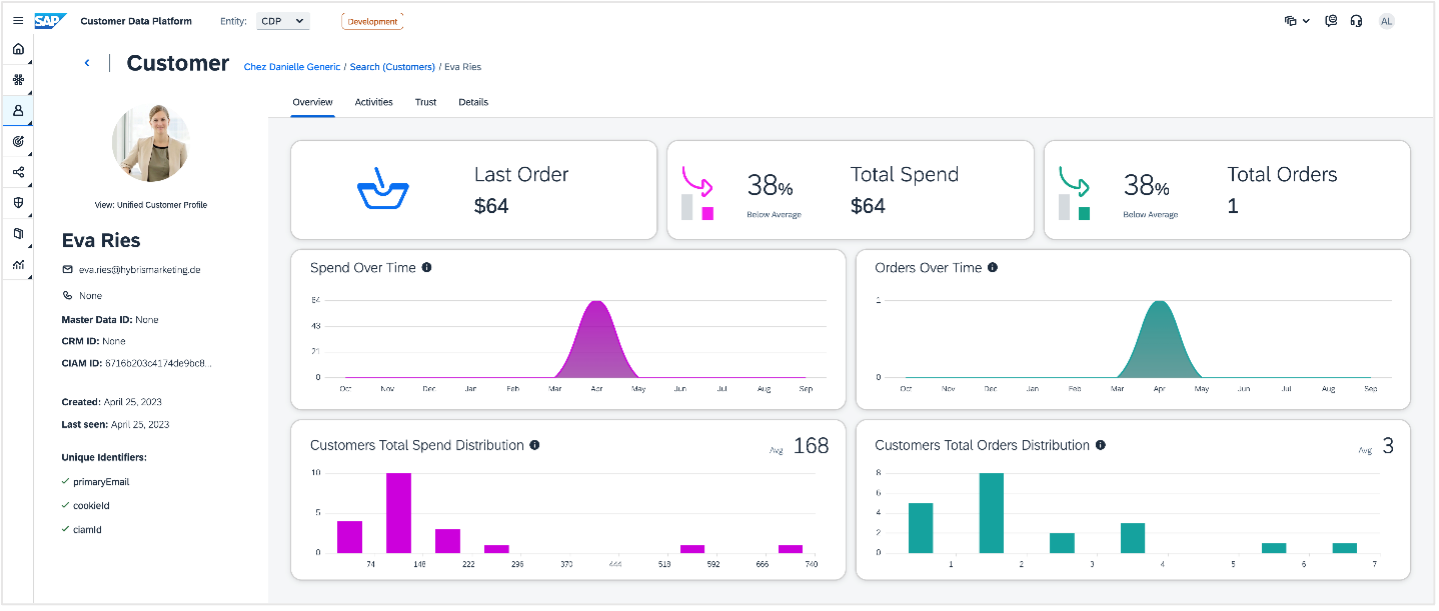The width and height of the screenshot is (1439, 611).
Task: Open the hamburger navigation menu
Action: [18, 20]
